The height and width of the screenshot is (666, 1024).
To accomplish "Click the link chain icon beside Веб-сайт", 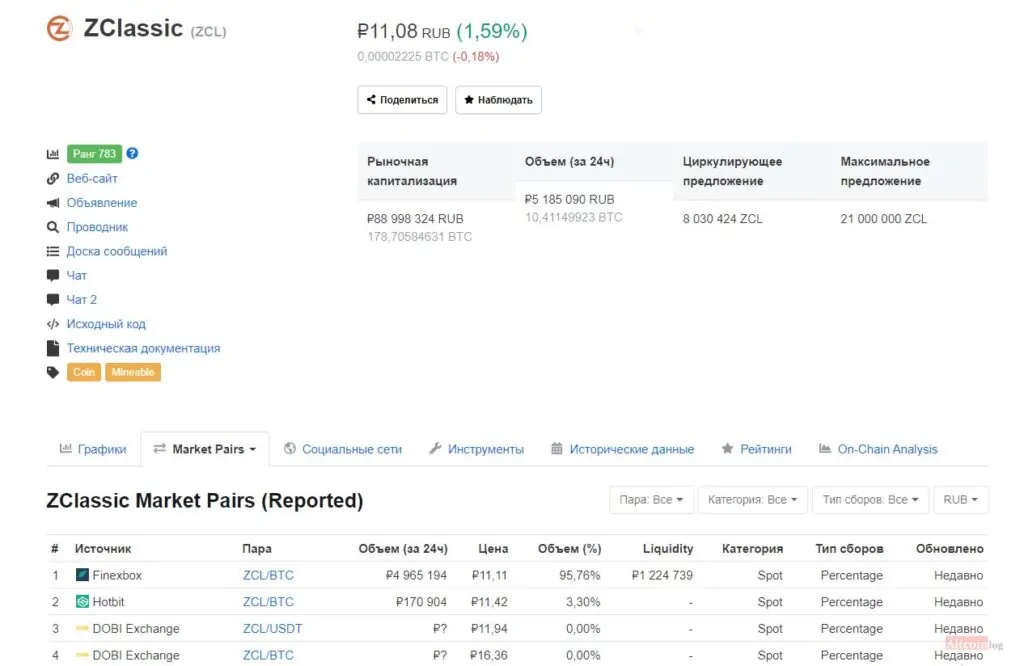I will [x=53, y=178].
